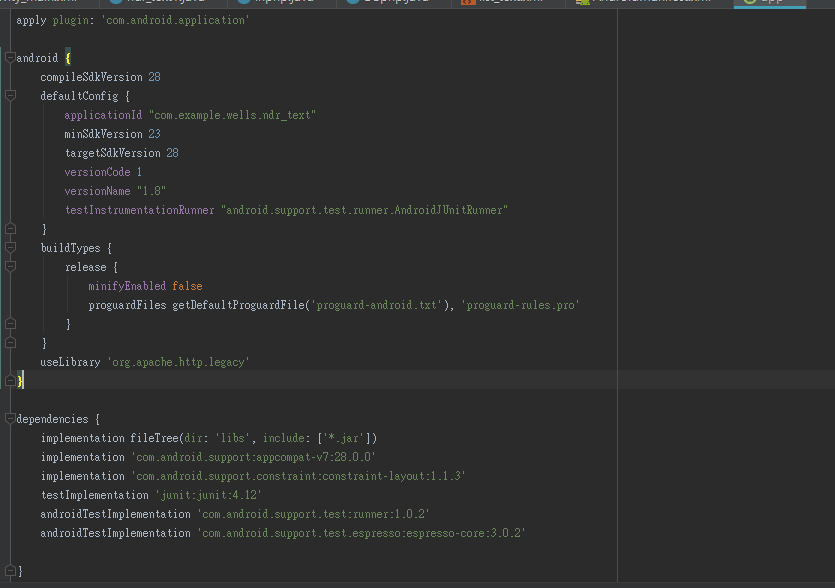Click fold end marker closing buildTypes block
835x588 pixels.
point(10,342)
